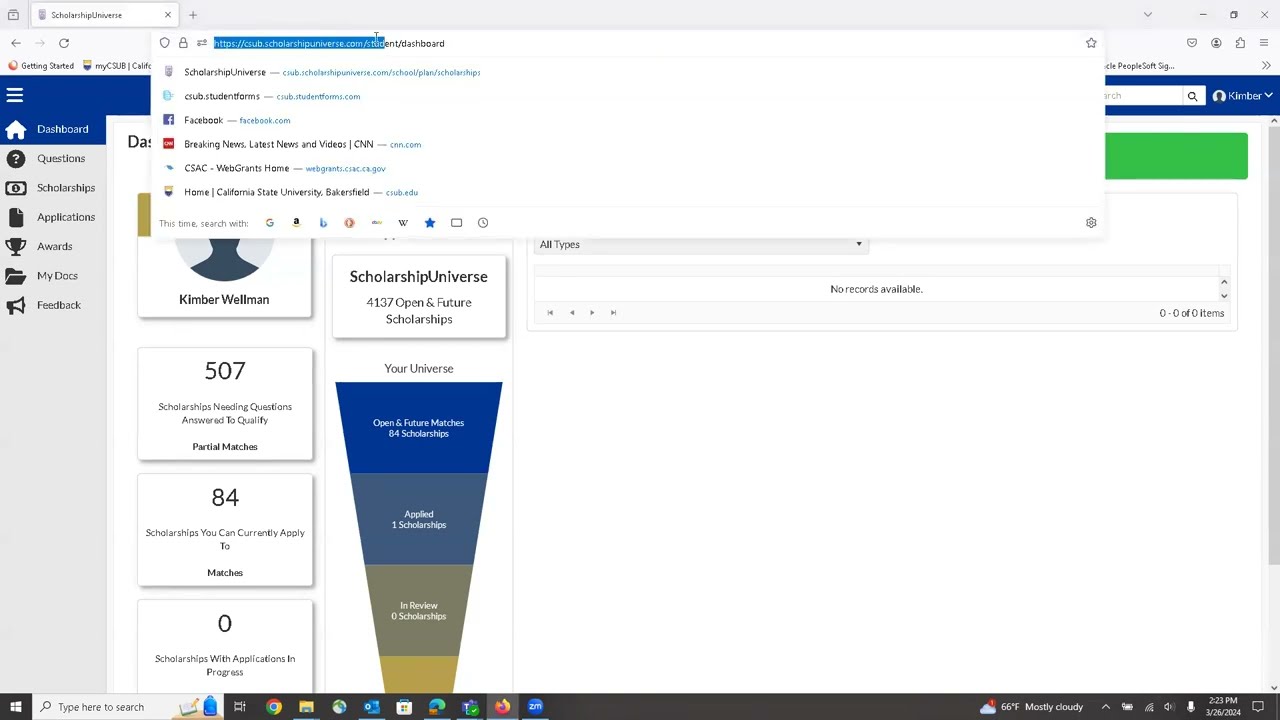Select Facebook suggestion in URL dropdown
Image resolution: width=1280 pixels, height=720 pixels.
[628, 120]
